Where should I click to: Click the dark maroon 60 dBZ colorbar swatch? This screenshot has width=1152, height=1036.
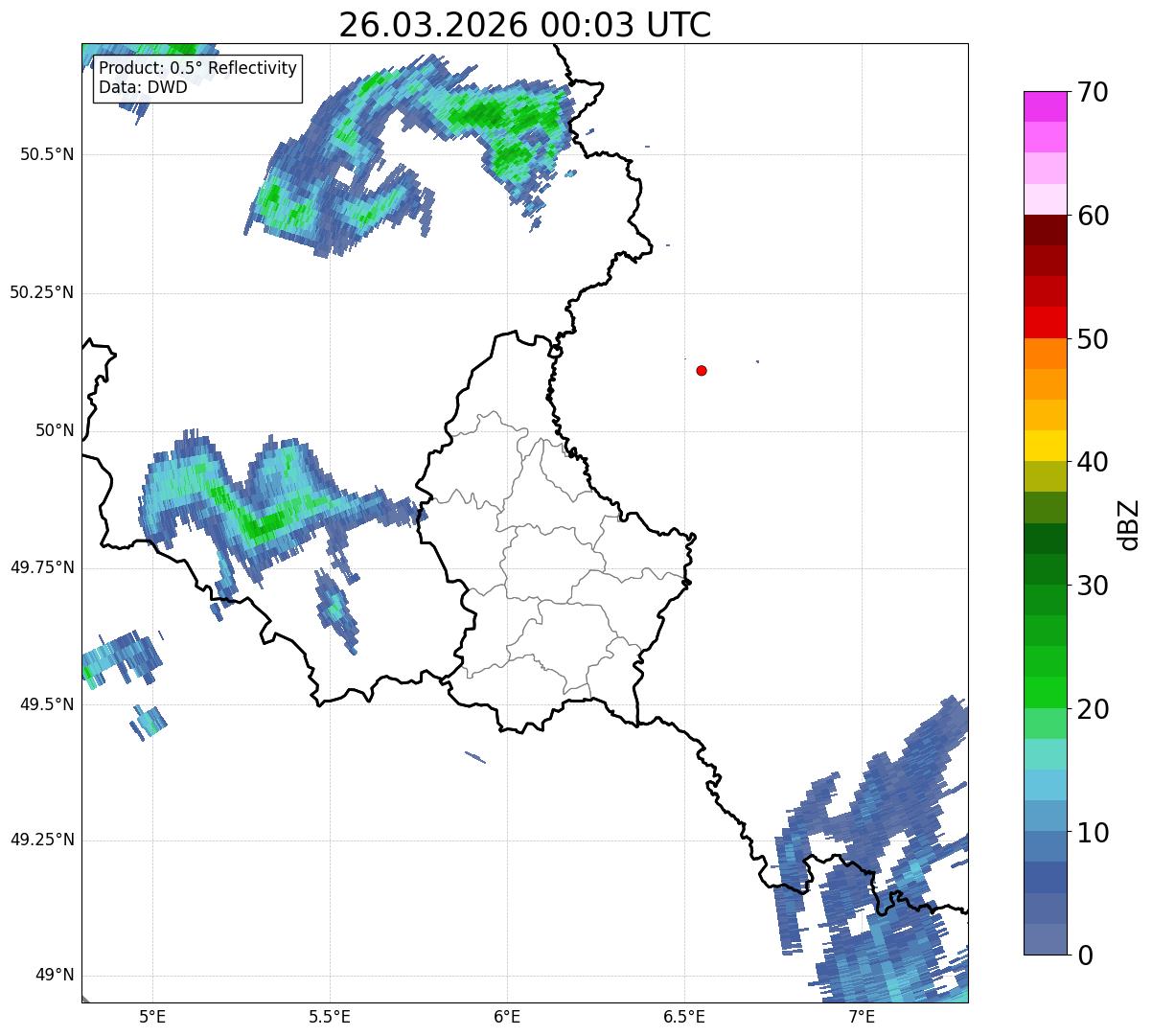tap(1045, 230)
